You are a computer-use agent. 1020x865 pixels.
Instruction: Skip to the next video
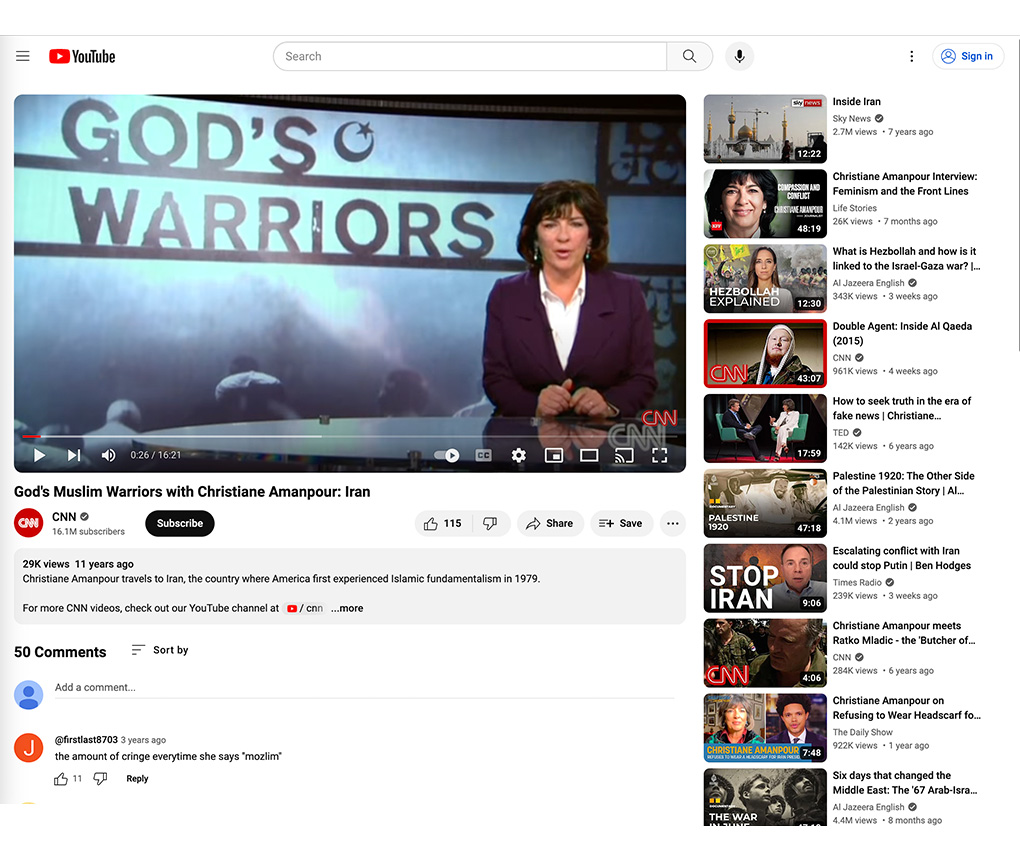point(74,455)
